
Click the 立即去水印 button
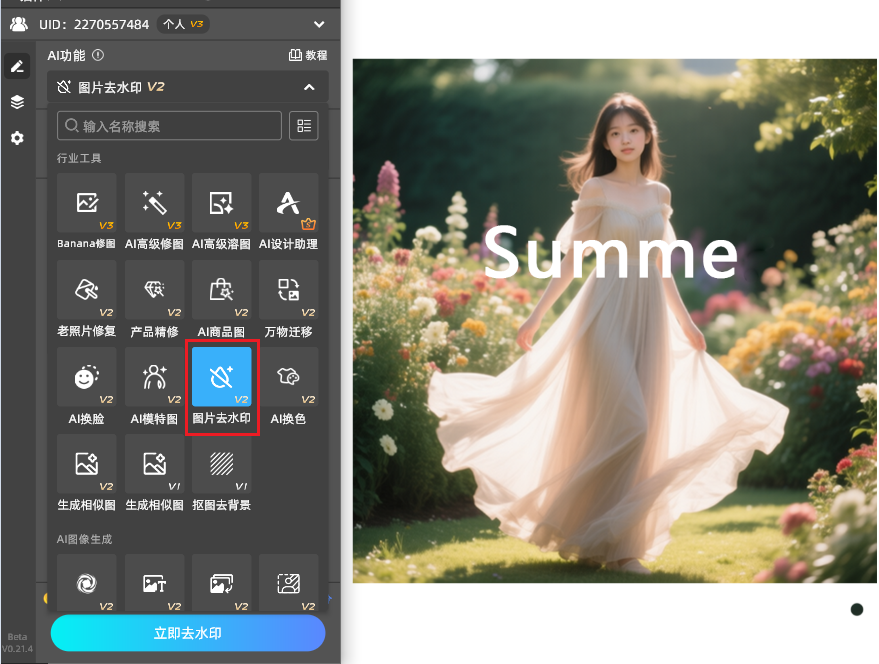click(188, 633)
